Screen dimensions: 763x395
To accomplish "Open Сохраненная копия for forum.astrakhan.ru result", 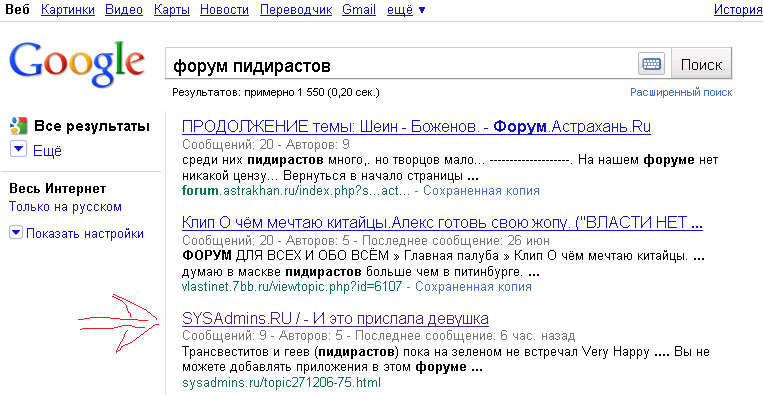I will coord(481,191).
